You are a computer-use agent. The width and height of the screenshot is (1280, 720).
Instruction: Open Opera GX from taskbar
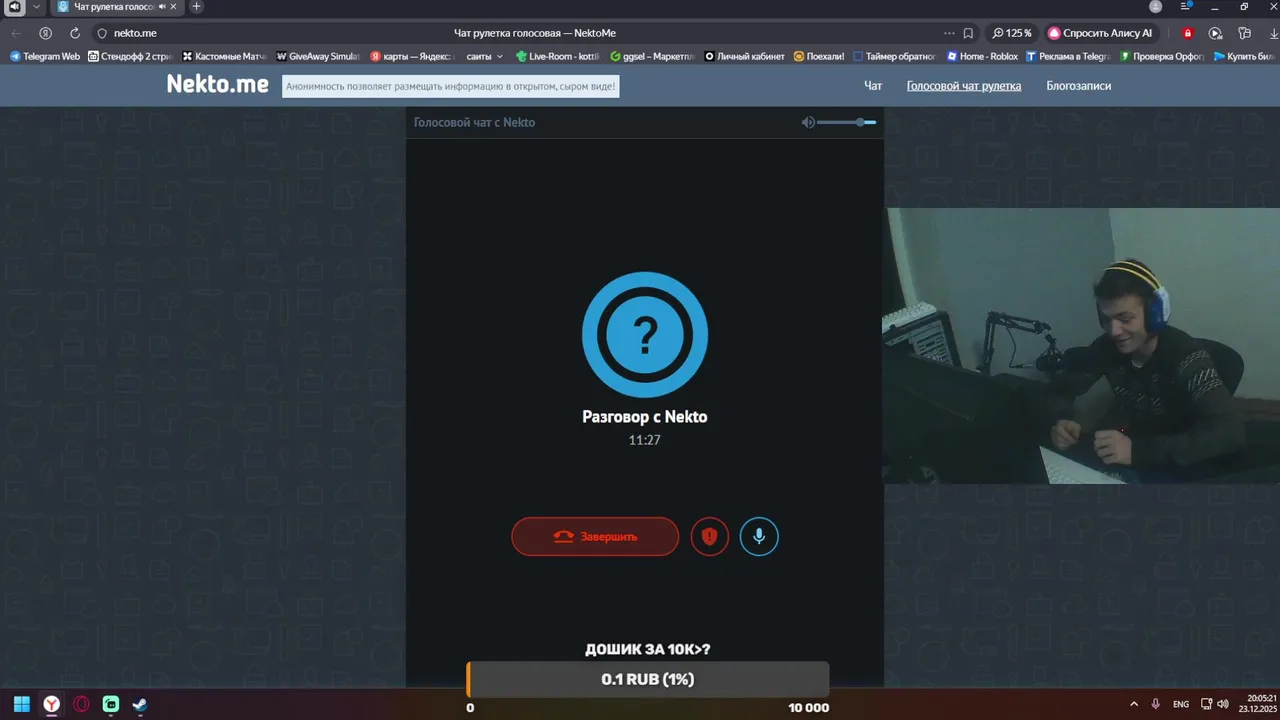point(81,704)
